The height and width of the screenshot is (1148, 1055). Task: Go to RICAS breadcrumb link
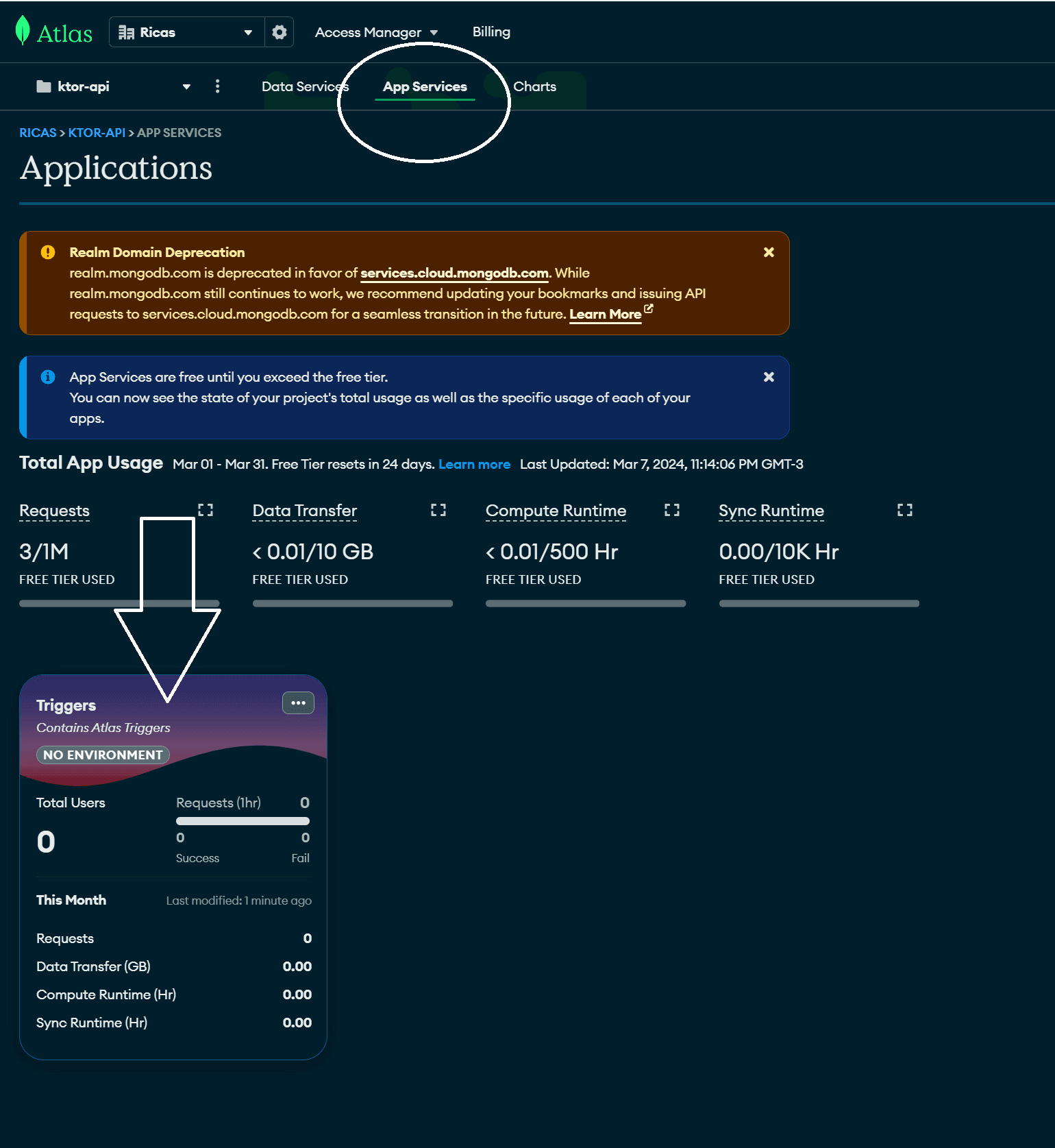38,133
